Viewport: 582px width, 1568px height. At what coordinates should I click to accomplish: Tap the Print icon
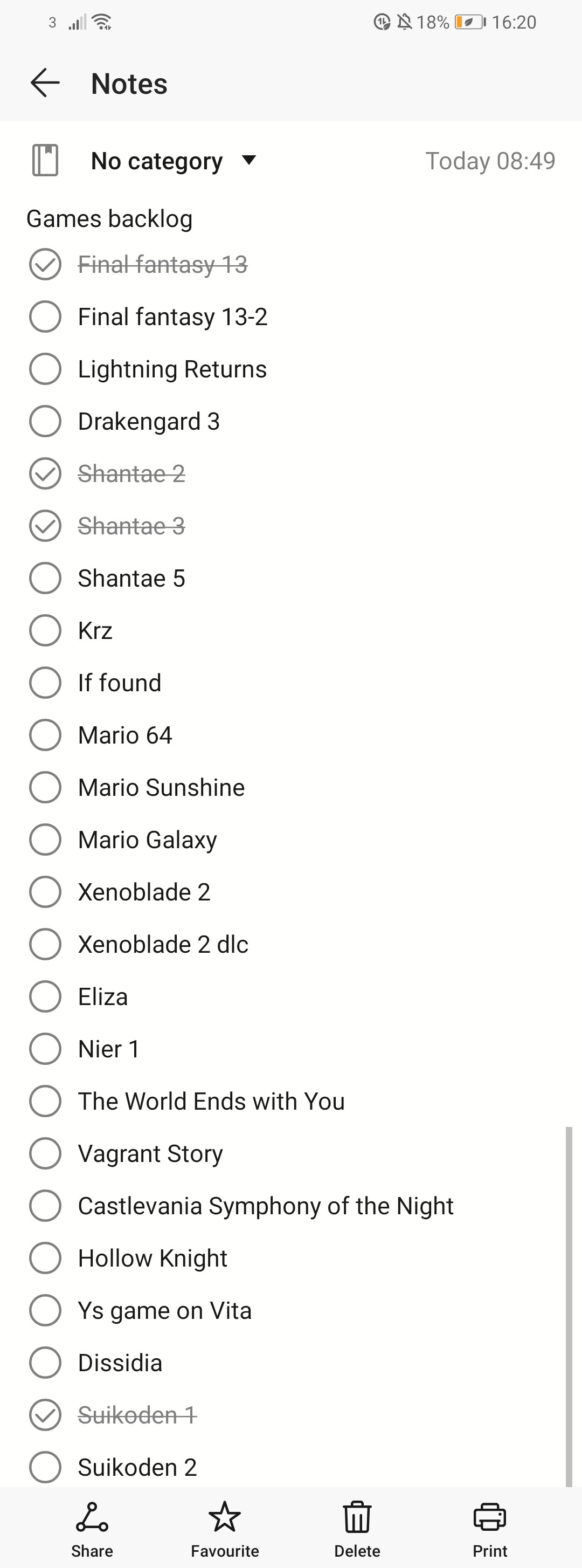(489, 1517)
